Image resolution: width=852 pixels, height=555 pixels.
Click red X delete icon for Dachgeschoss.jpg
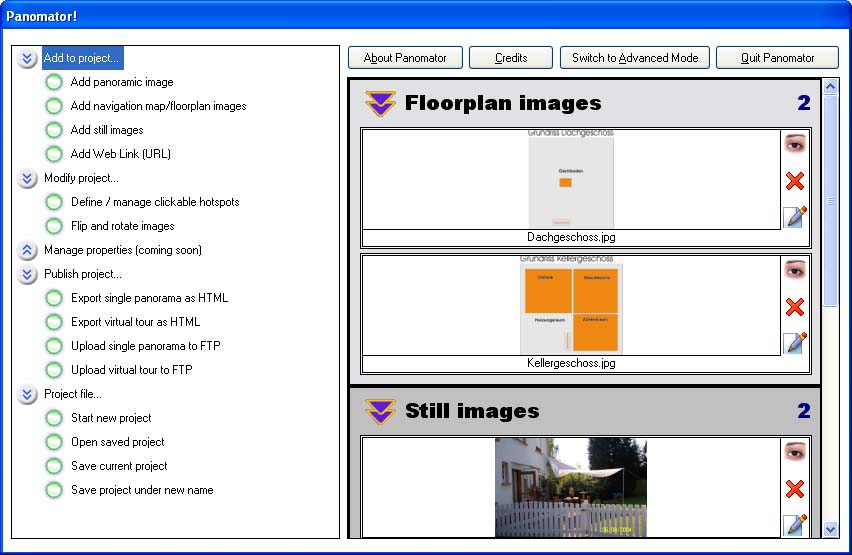(x=795, y=181)
